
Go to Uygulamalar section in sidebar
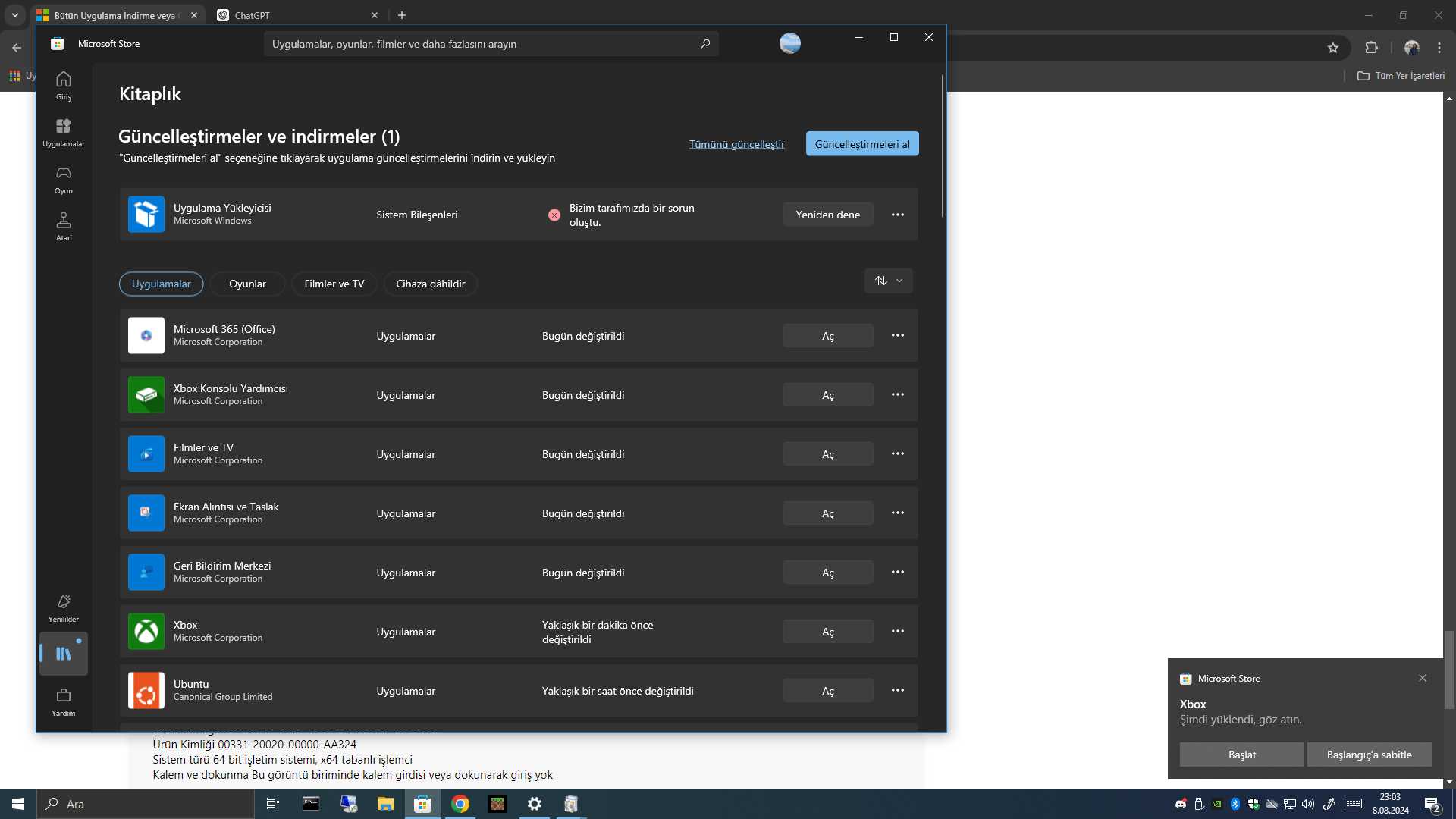[x=64, y=132]
